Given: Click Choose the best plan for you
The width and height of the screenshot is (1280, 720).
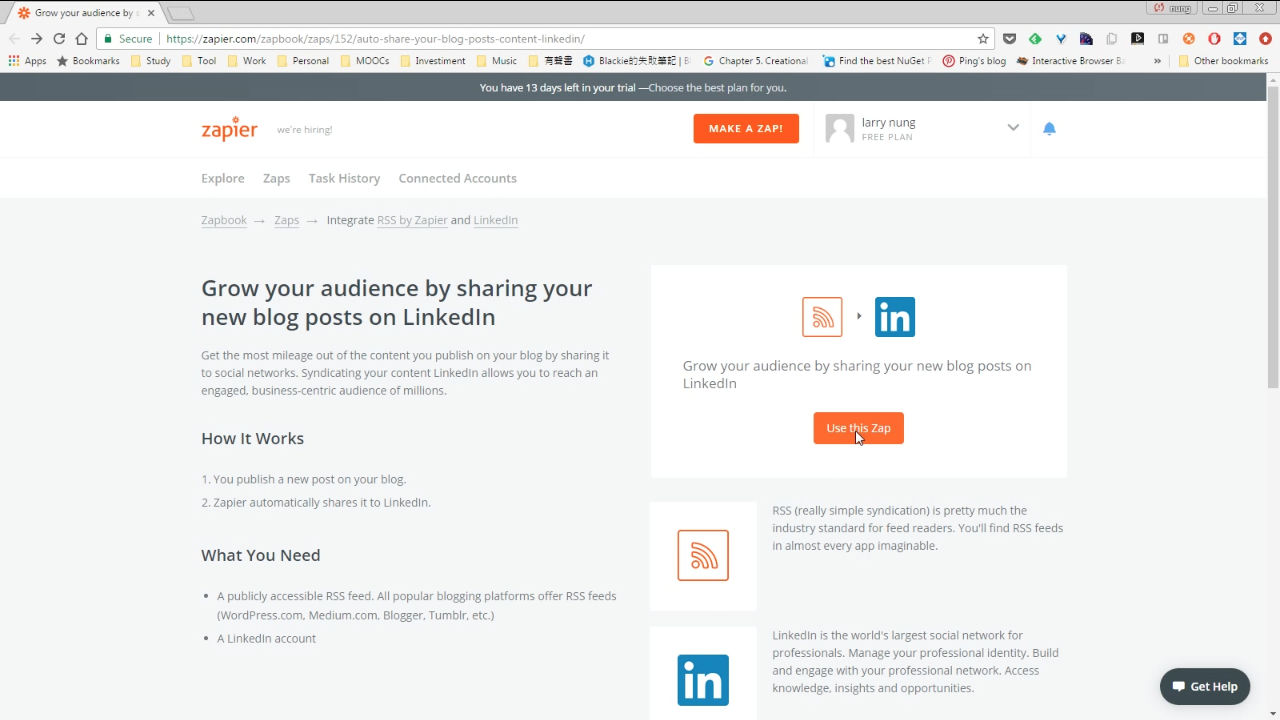Looking at the screenshot, I should pos(717,88).
